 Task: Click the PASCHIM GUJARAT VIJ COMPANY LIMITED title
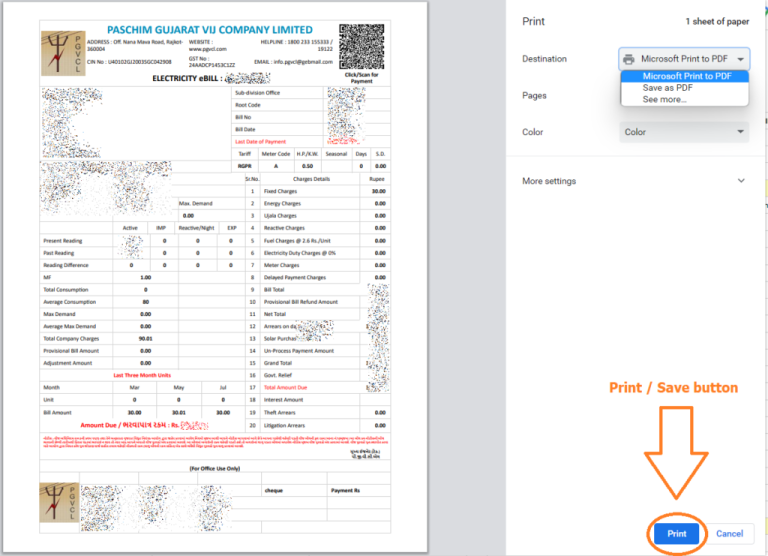210,30
